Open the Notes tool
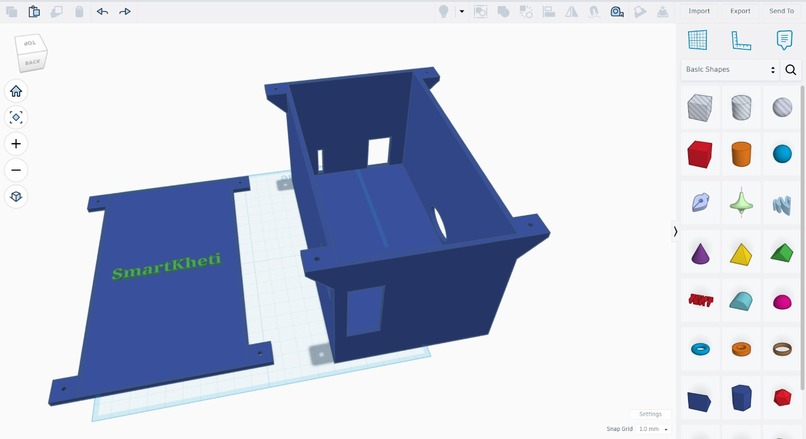The image size is (806, 439). coord(784,40)
